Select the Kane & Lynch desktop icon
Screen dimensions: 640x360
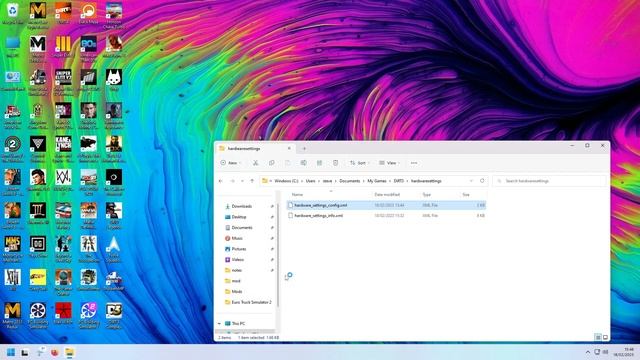63,149
